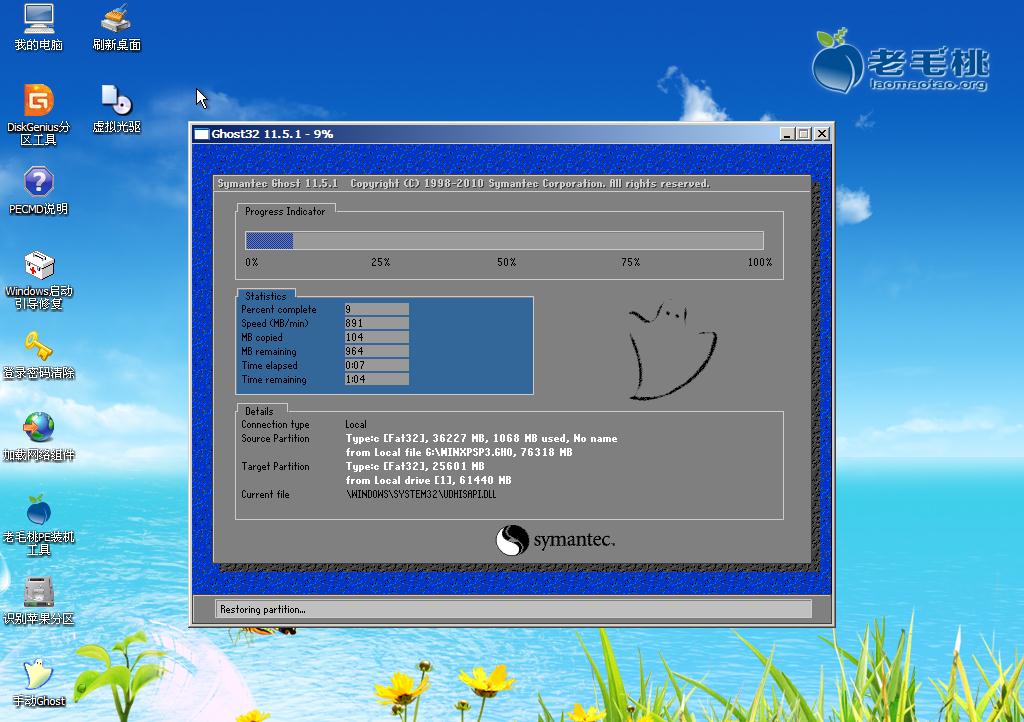Open the 登录密码清除 password clear key icon

pyautogui.click(x=38, y=348)
